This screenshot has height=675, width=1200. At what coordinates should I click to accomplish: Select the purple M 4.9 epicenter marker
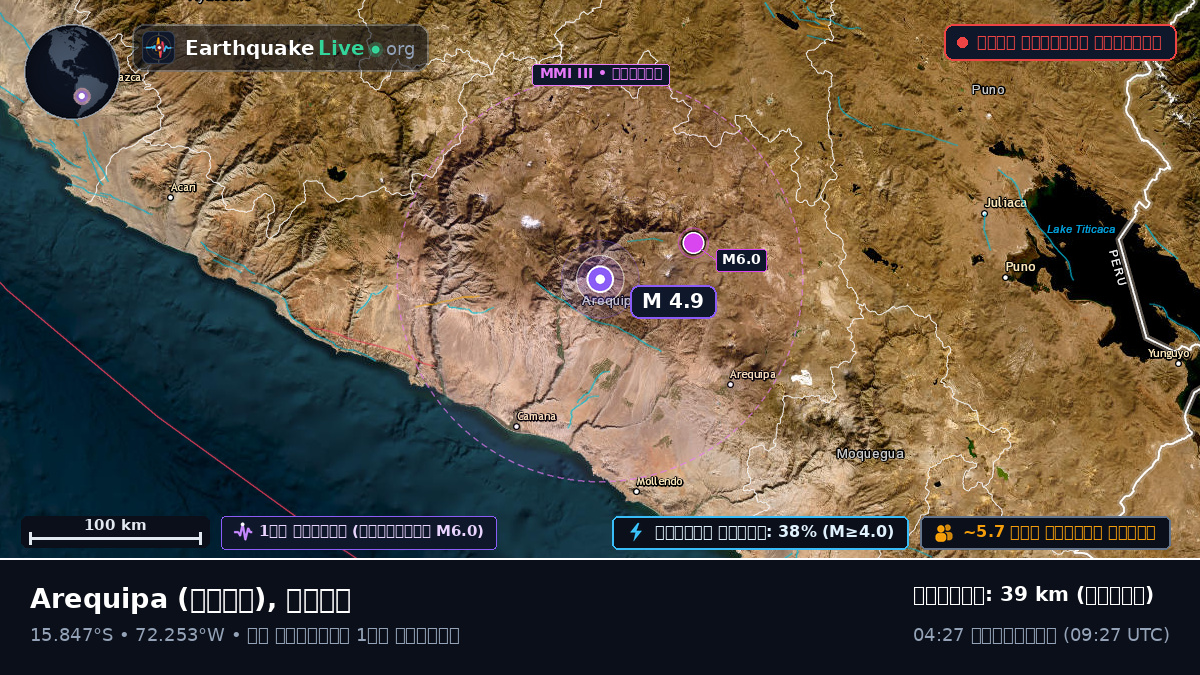(600, 279)
